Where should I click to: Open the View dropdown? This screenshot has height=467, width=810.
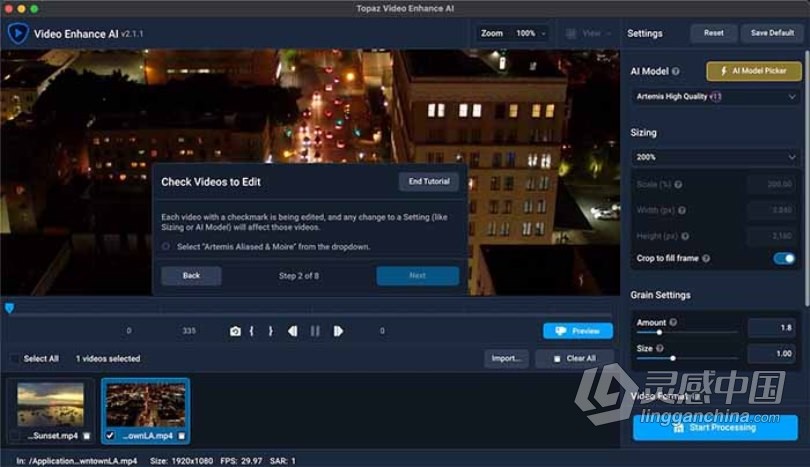(x=589, y=34)
